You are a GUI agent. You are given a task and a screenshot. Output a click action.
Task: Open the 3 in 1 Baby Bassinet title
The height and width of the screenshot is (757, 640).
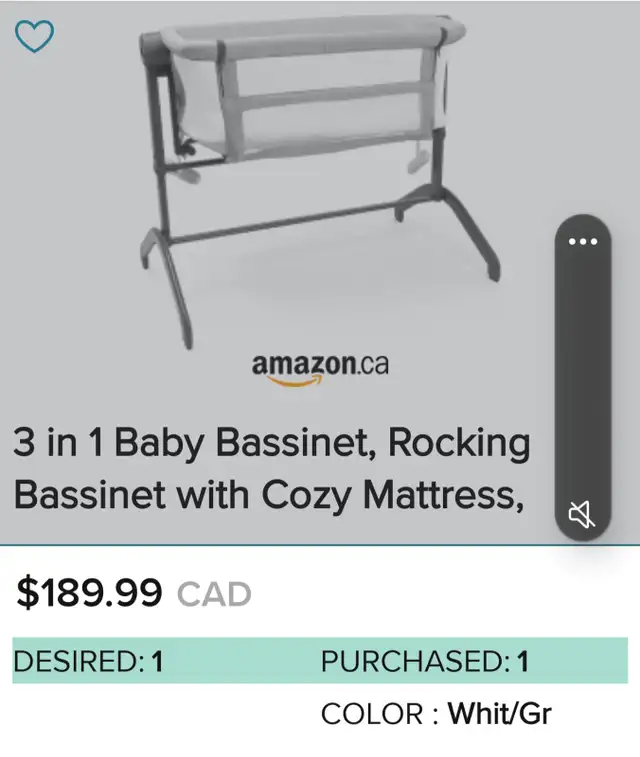272,468
